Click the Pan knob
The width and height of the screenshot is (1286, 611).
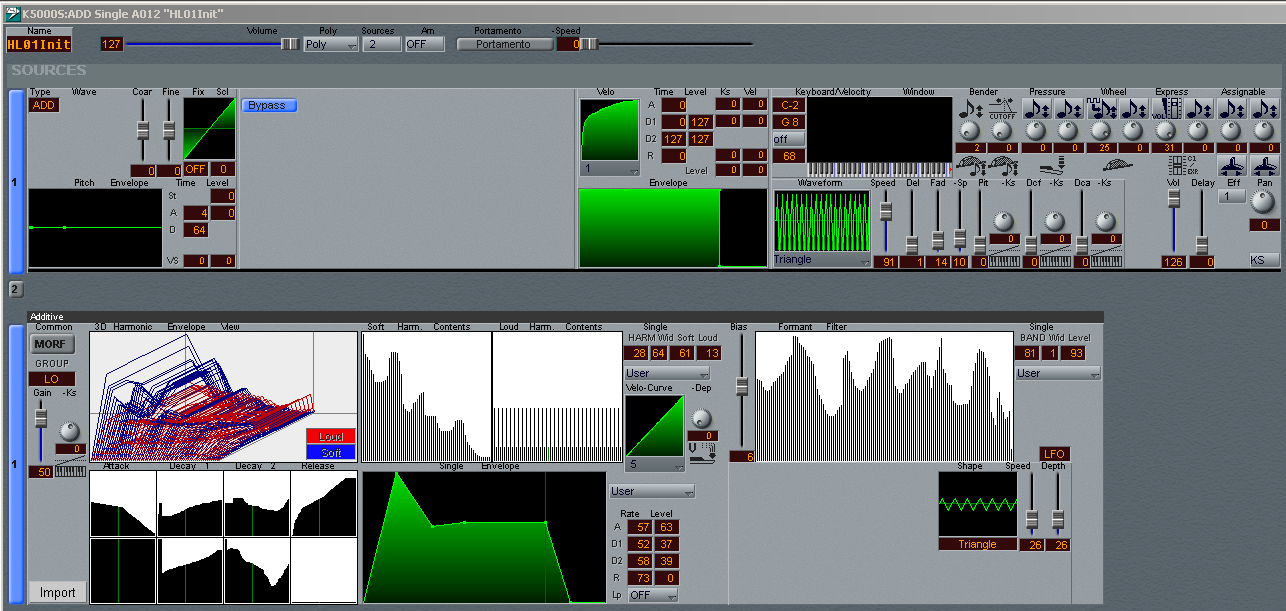1264,201
